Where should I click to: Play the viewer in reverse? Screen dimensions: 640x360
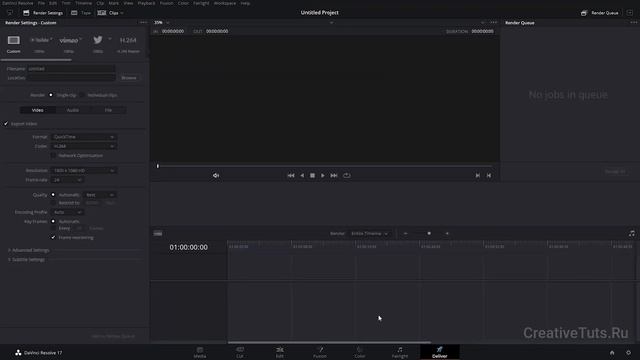click(302, 176)
